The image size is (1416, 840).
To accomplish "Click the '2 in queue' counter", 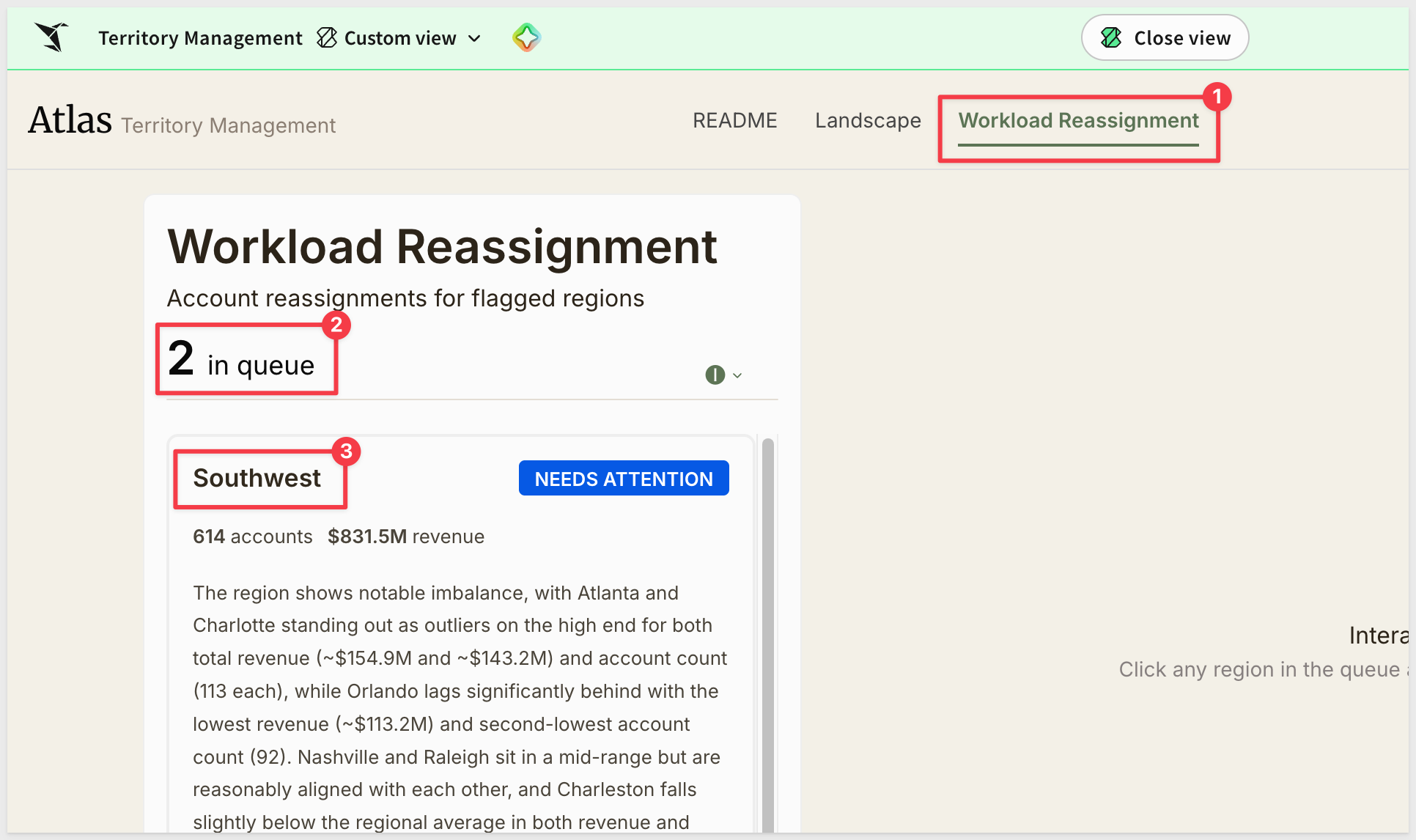I will pyautogui.click(x=241, y=359).
